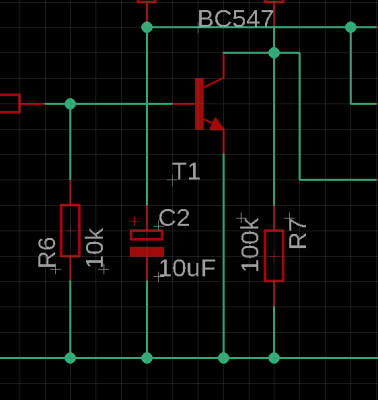Select the 100k value label
Image resolution: width=378 pixels, height=400 pixels.
pyautogui.click(x=250, y=244)
